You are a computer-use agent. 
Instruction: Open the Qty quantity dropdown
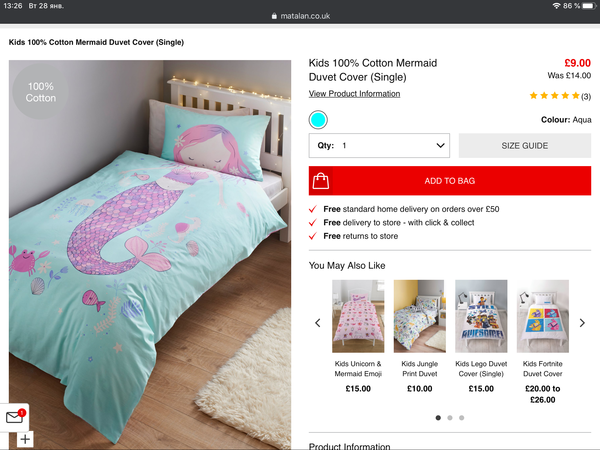[x=379, y=145]
